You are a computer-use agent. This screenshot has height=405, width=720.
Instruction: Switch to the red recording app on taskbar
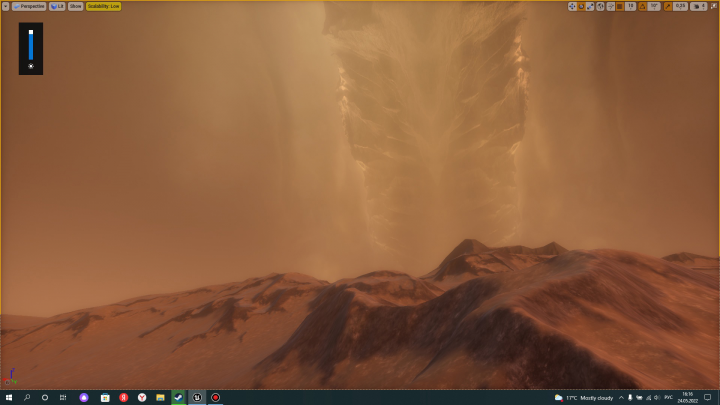pos(215,398)
